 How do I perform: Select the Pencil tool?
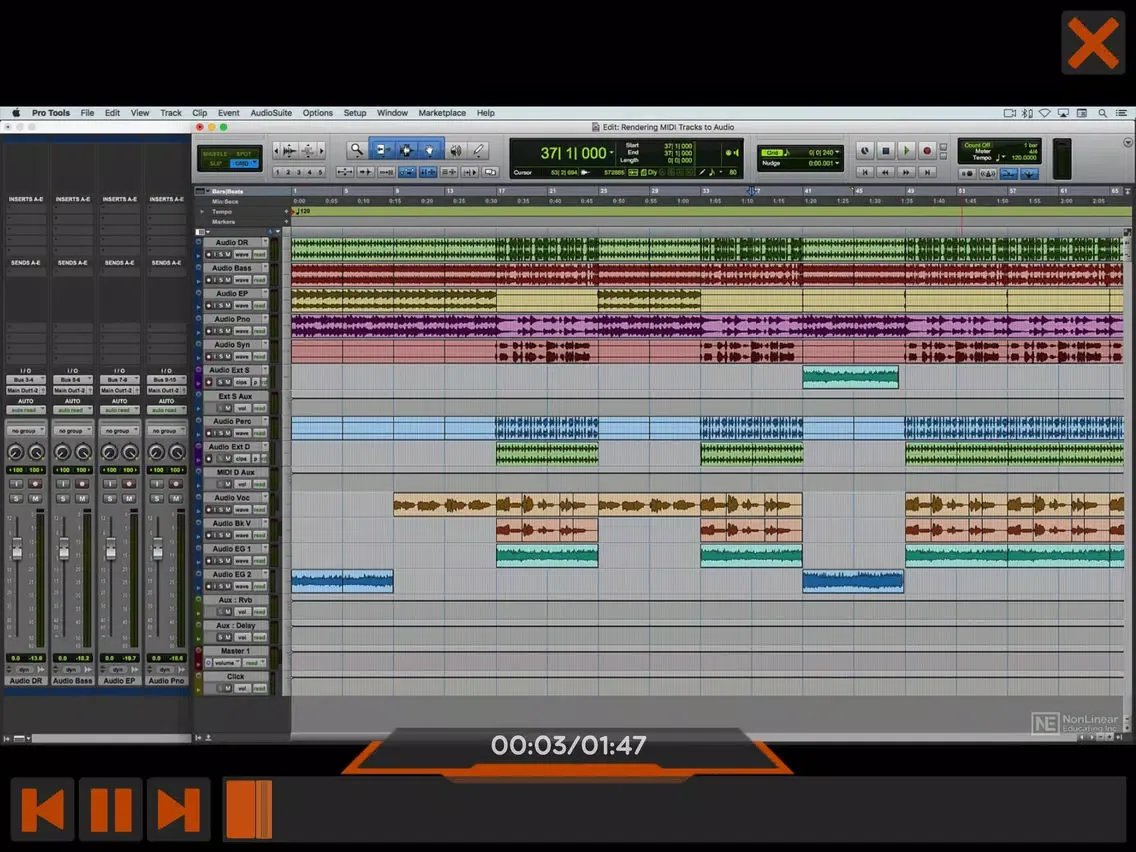click(x=479, y=150)
